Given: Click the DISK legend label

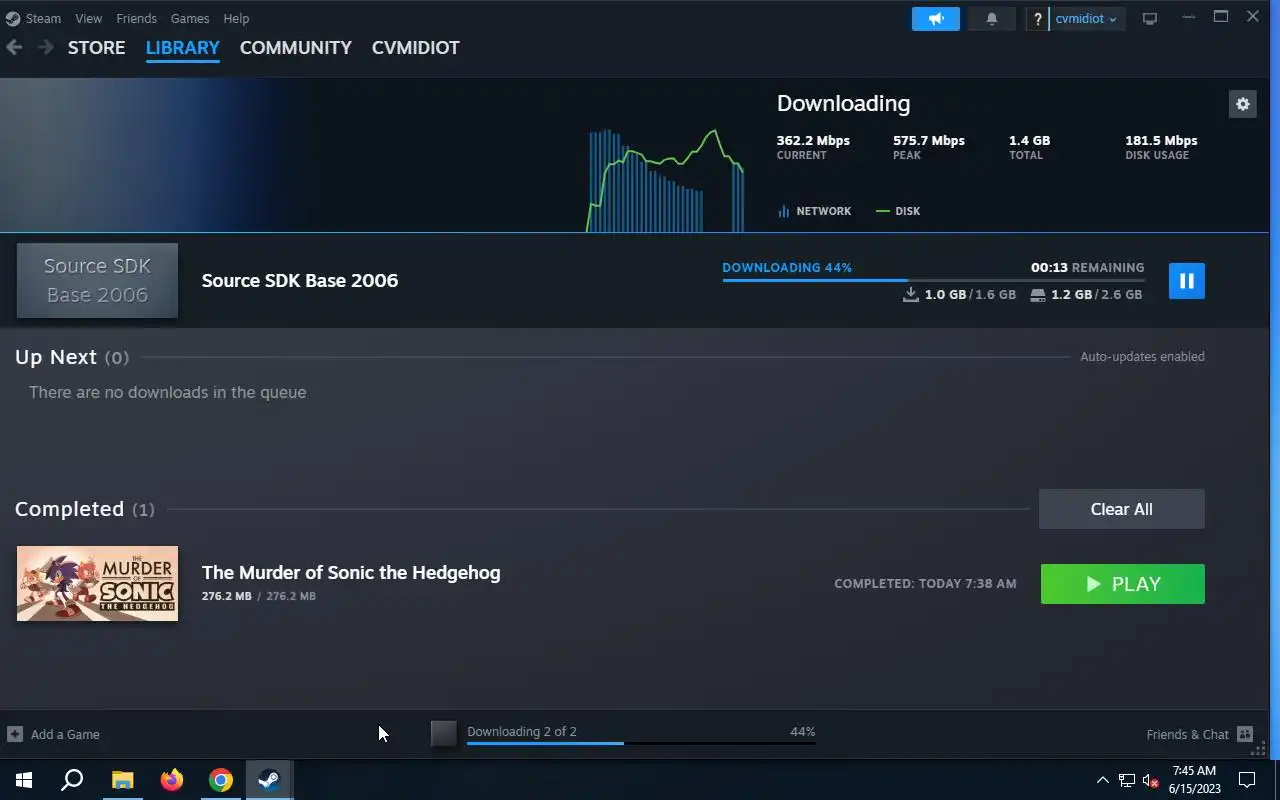Looking at the screenshot, I should (x=898, y=211).
